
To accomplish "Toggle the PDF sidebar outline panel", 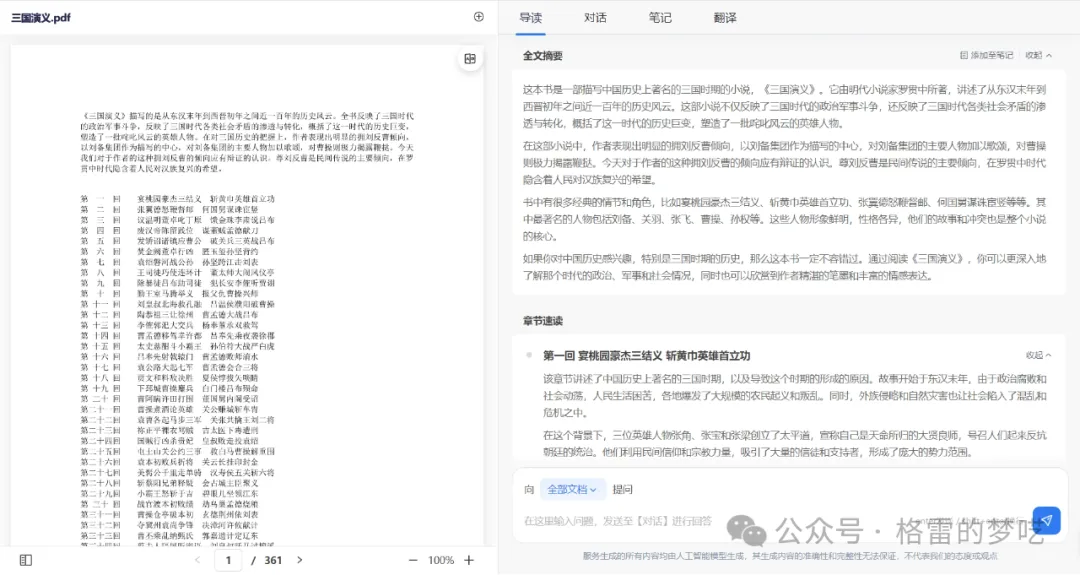I will coord(26,560).
